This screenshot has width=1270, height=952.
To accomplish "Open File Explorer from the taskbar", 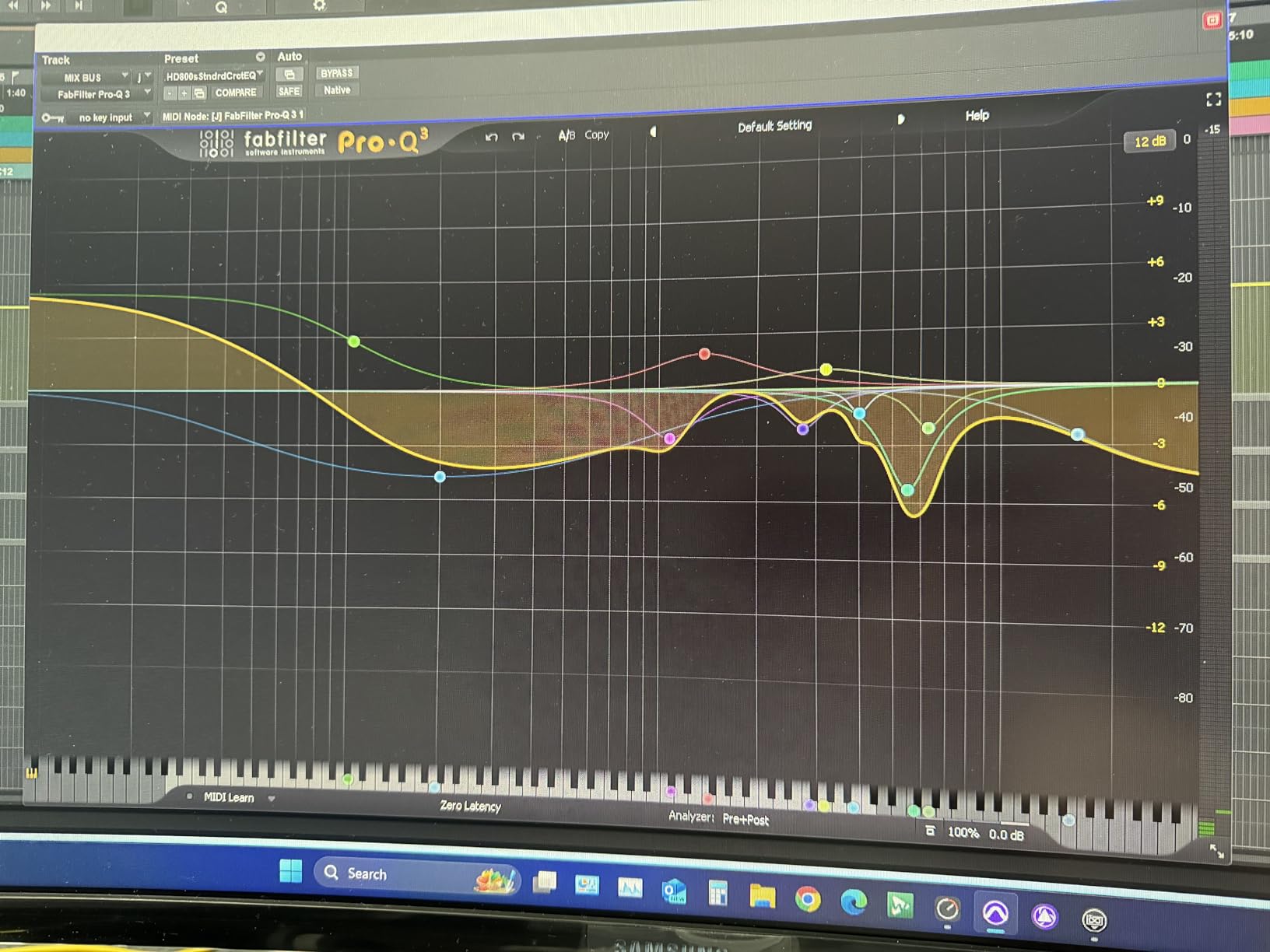I will click(x=763, y=896).
